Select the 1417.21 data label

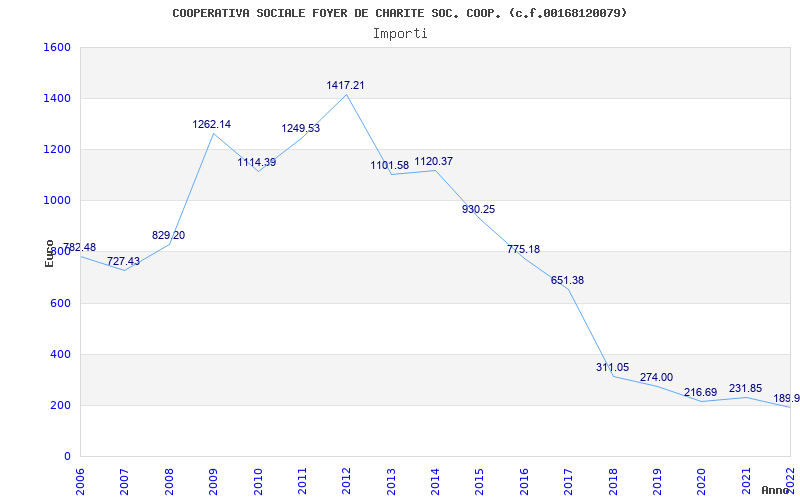click(x=345, y=85)
